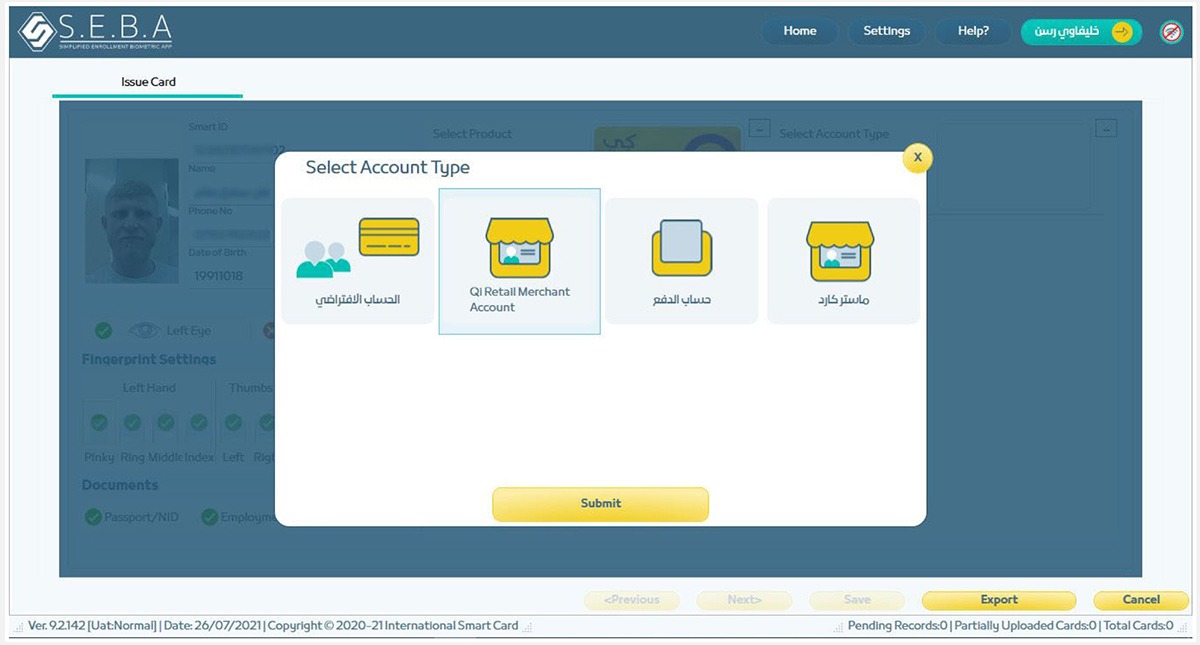
Task: Click the Partially Uploaded Cards:0 status
Action: coord(1025,626)
